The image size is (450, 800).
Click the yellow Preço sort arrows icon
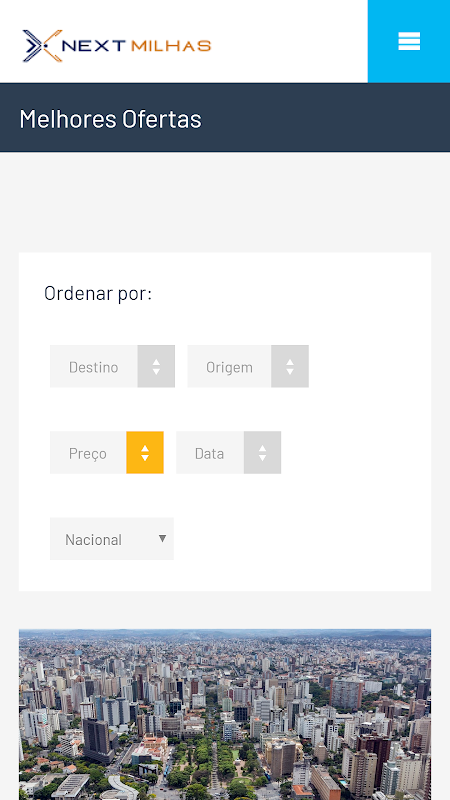(145, 453)
